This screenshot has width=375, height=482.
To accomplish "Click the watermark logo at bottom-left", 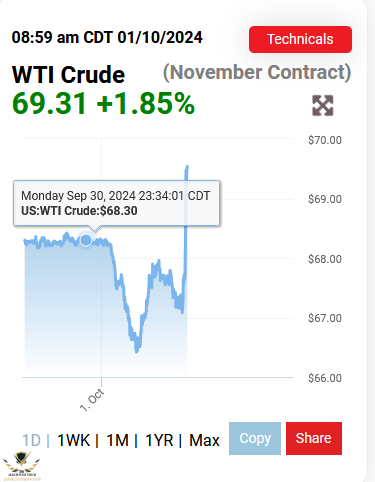I will pos(22,466).
